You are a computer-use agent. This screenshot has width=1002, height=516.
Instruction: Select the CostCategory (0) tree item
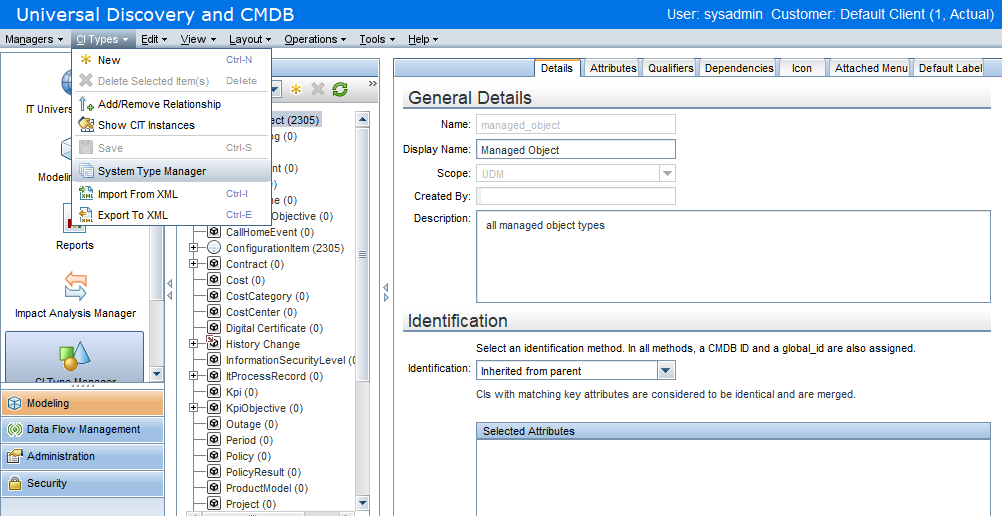(267, 296)
